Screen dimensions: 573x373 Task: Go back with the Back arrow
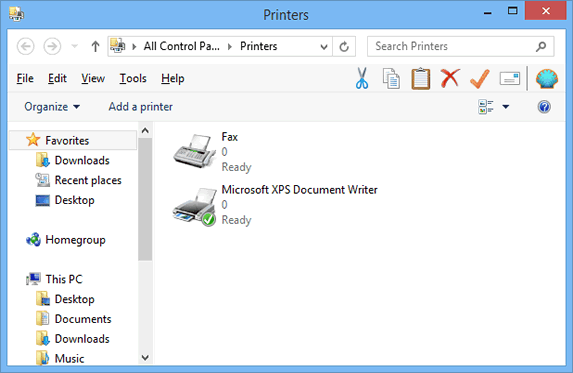[x=26, y=46]
